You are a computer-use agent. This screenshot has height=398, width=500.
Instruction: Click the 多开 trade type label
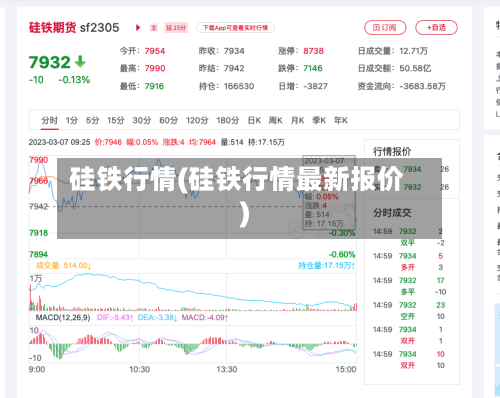[x=408, y=267]
